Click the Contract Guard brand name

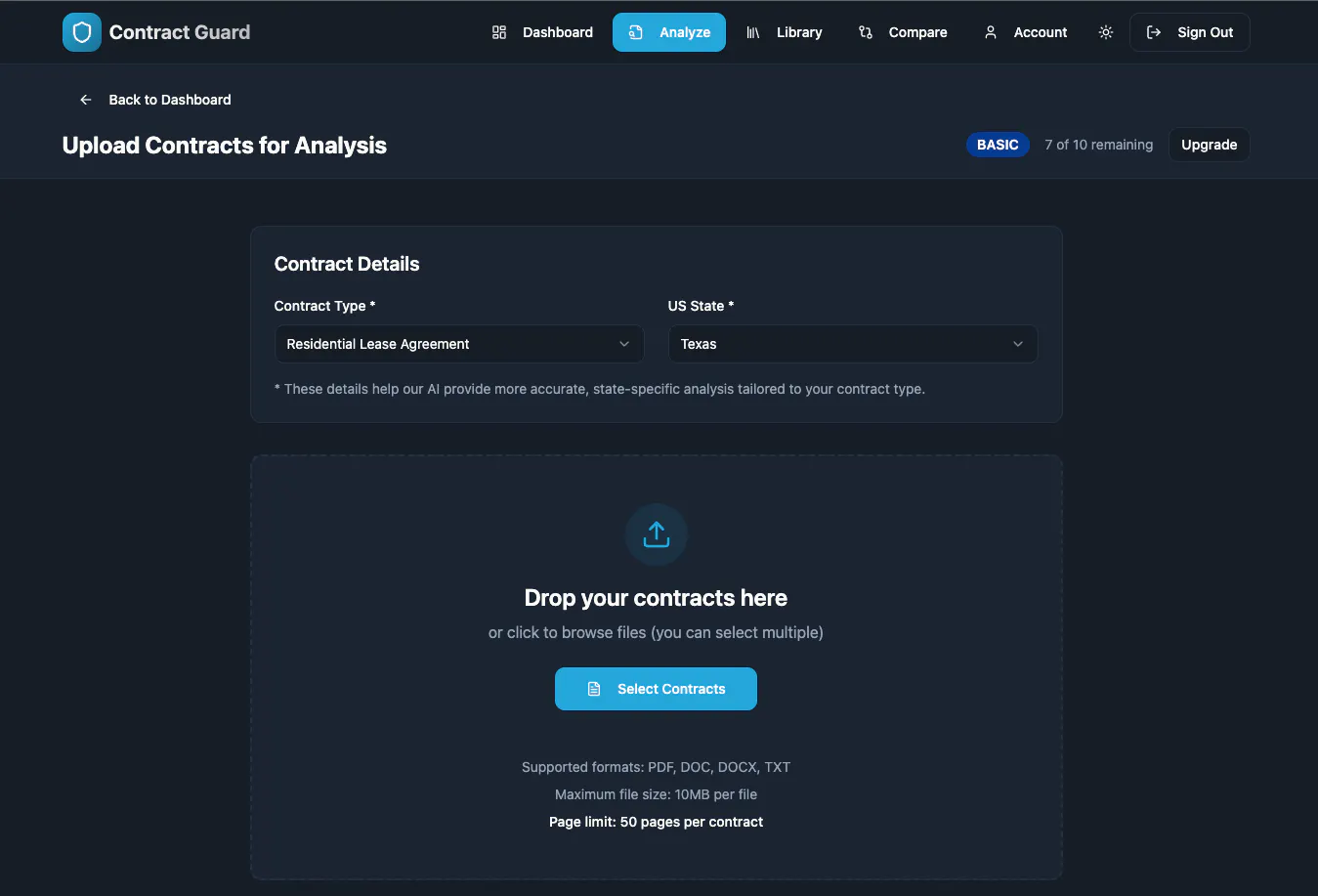click(180, 32)
